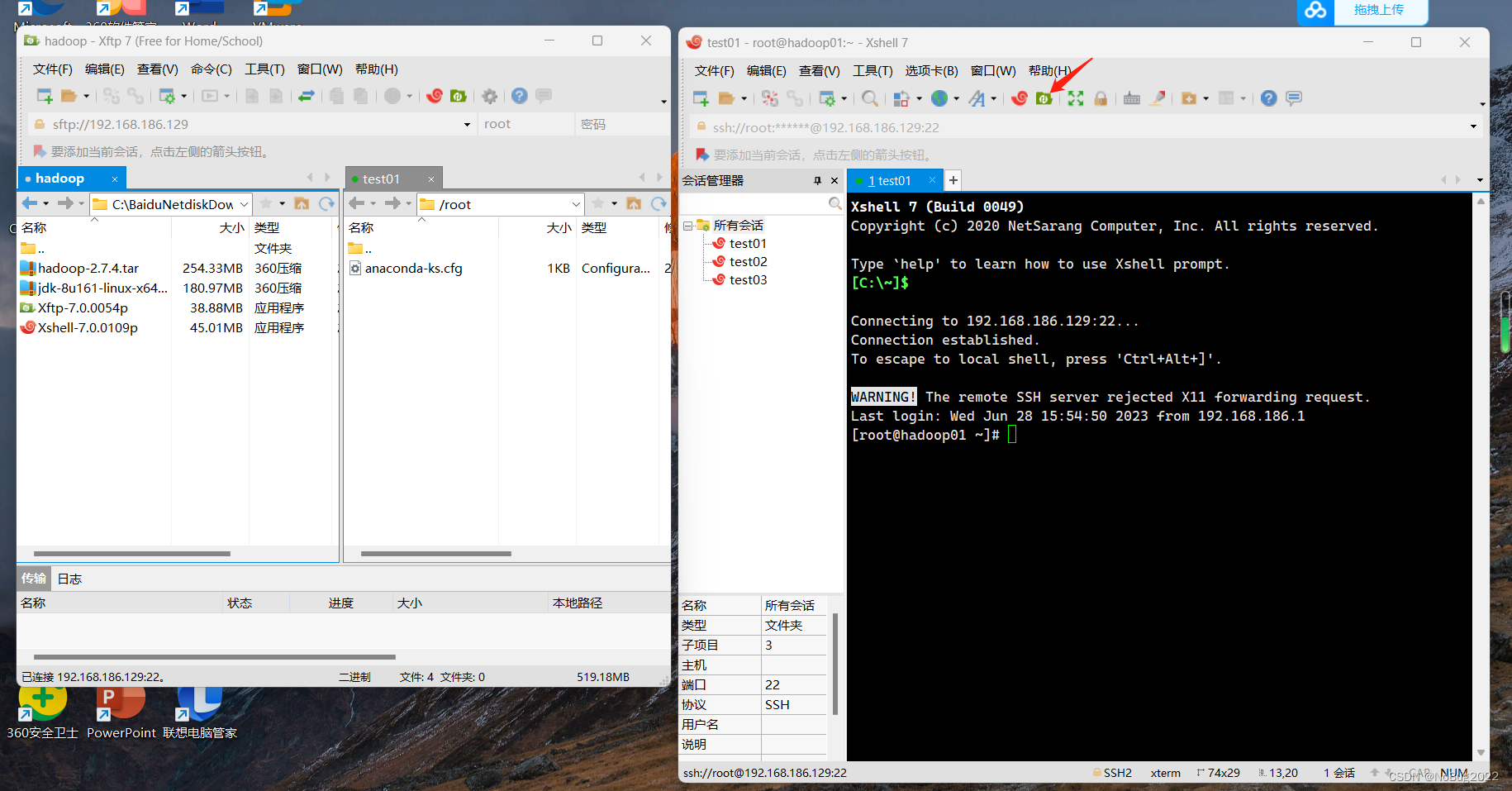Close the 会话管理器 panel
This screenshot has height=791, width=1512.
[x=834, y=180]
